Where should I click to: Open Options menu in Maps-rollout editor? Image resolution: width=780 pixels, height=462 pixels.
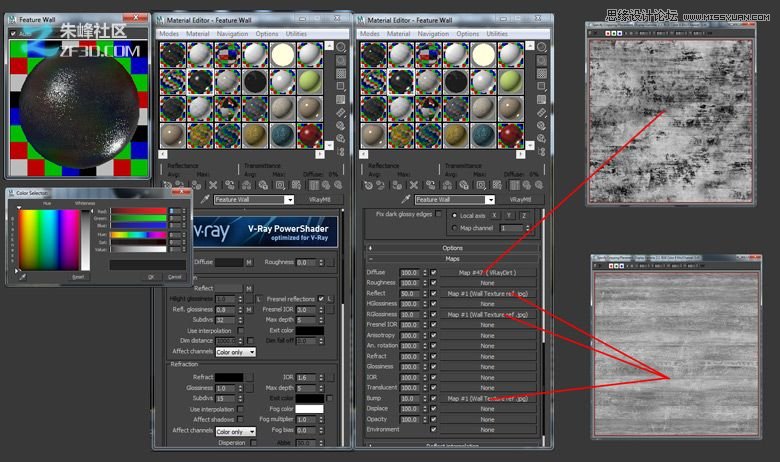468,34
